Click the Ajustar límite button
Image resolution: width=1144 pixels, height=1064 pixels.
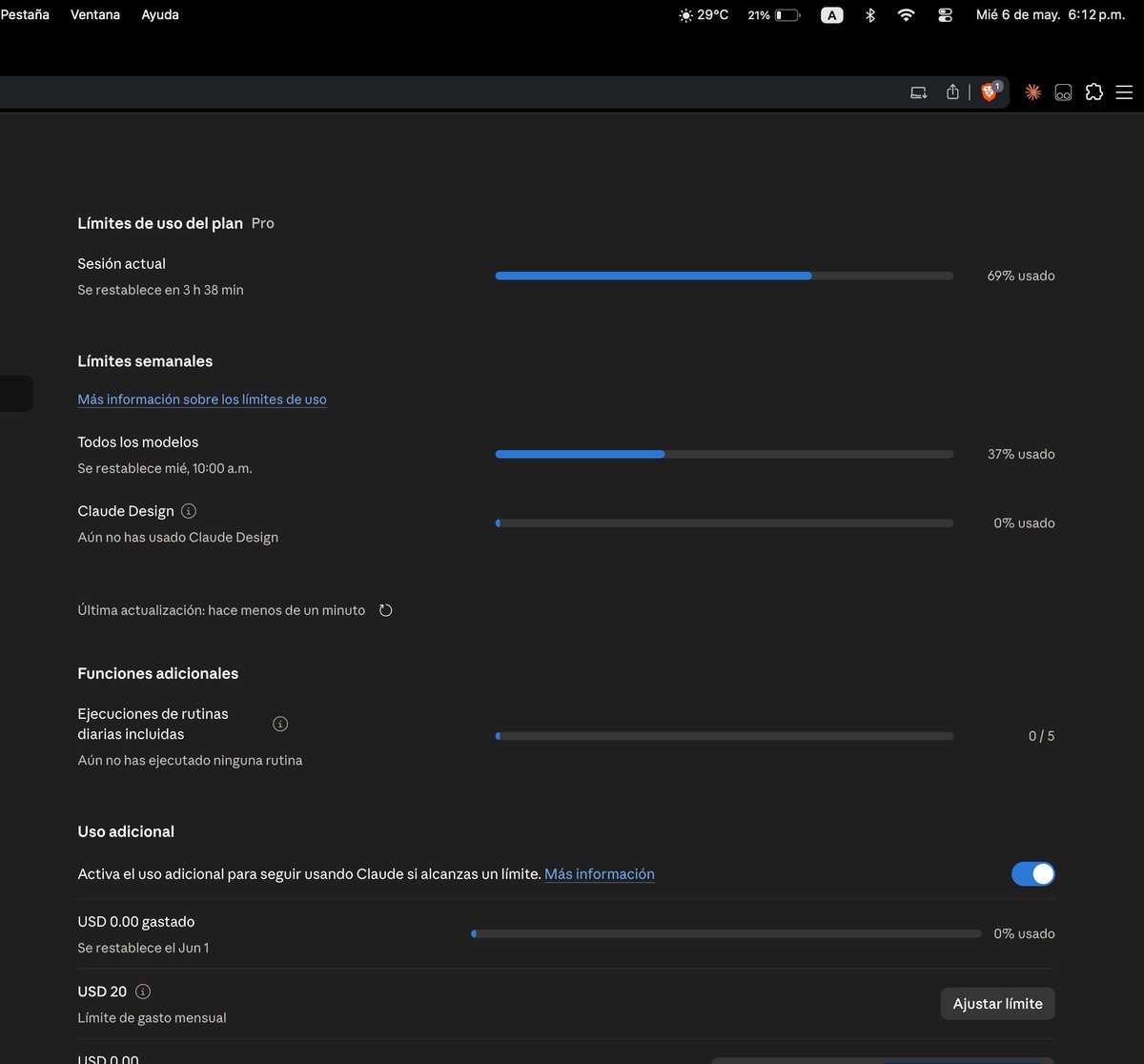998,1004
